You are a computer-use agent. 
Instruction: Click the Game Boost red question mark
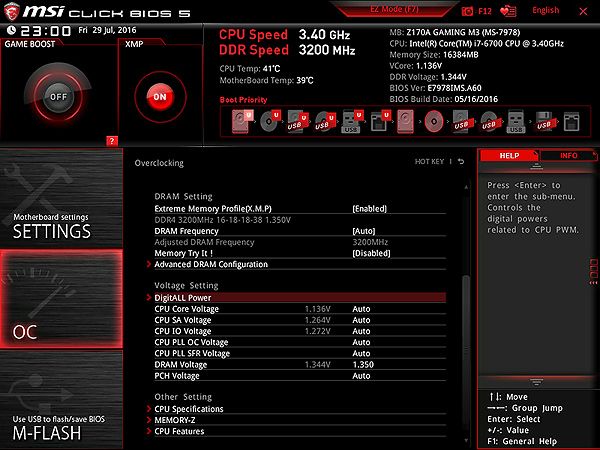point(112,141)
